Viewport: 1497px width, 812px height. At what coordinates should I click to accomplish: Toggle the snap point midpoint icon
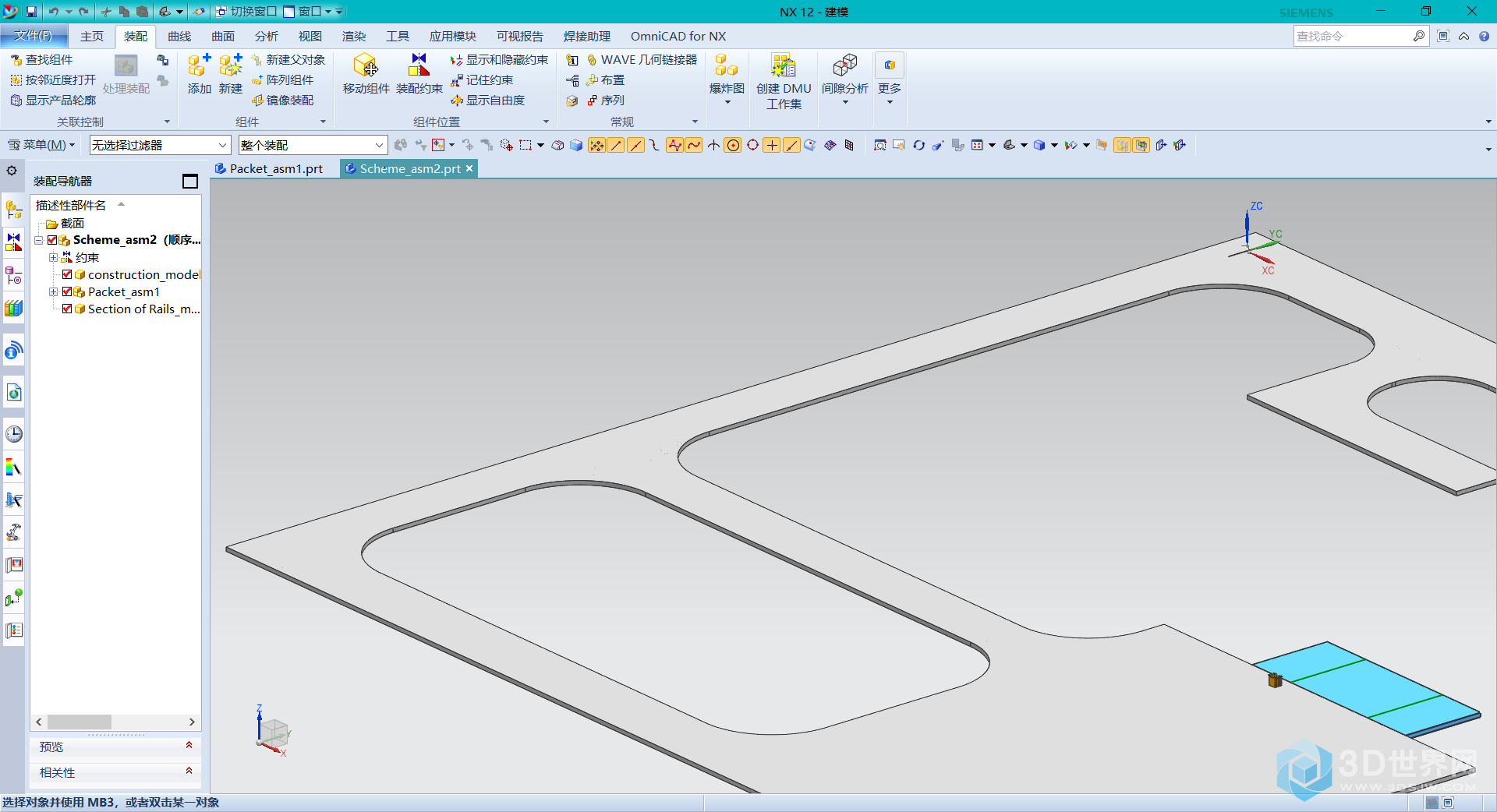635,145
